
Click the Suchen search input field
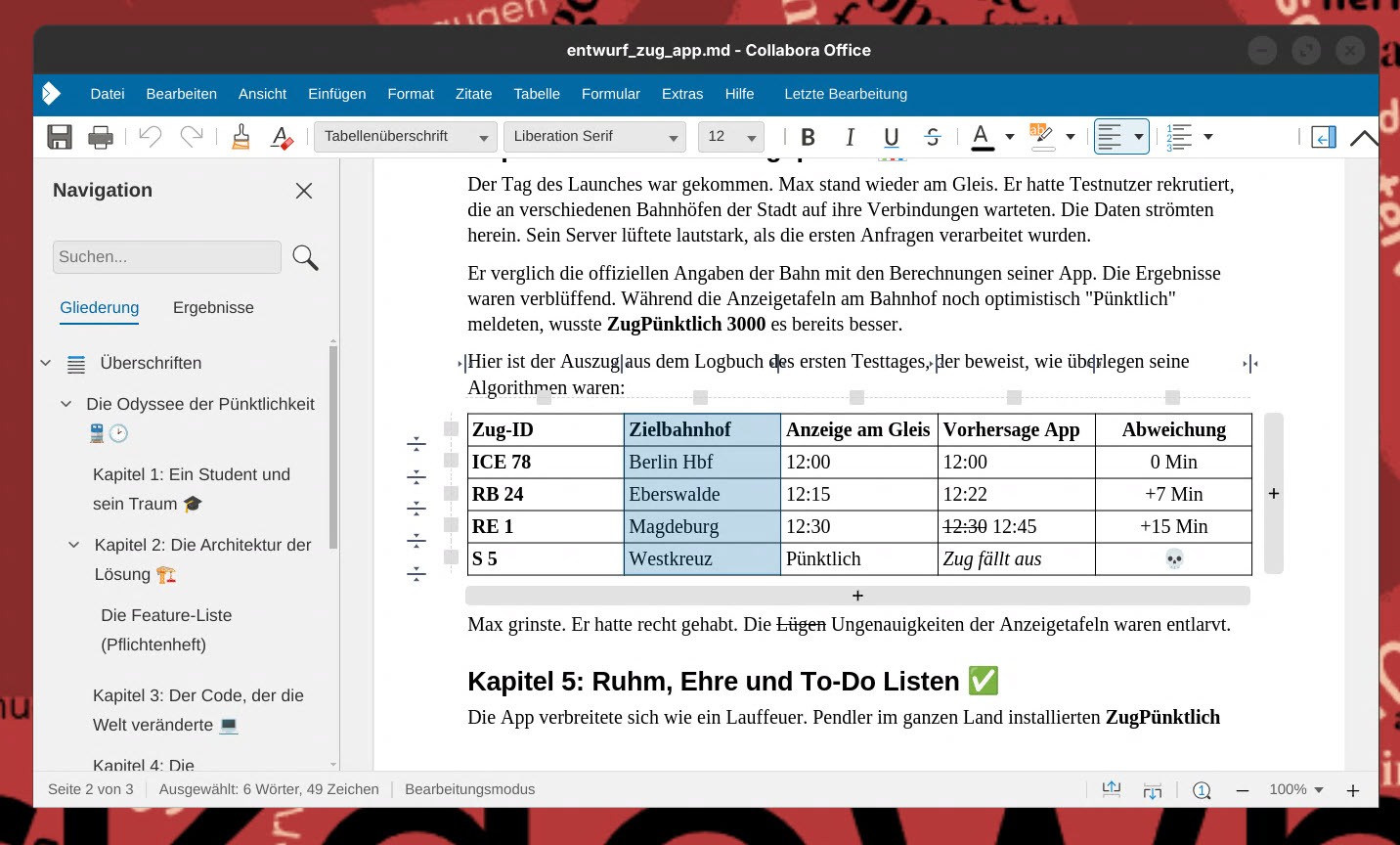[166, 257]
